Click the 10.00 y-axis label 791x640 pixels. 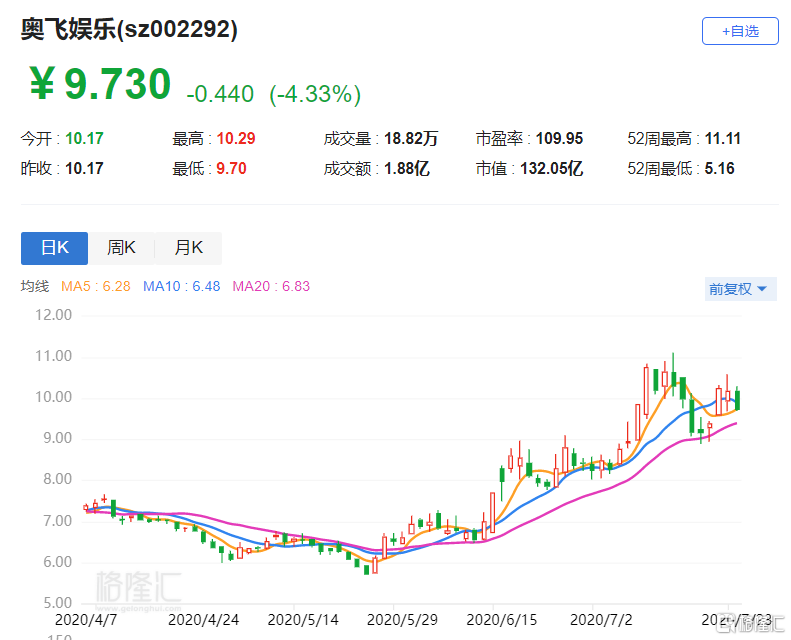(x=53, y=397)
